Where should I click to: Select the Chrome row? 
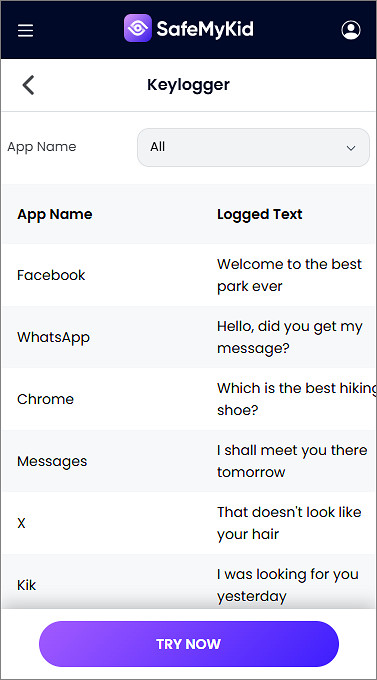(189, 399)
